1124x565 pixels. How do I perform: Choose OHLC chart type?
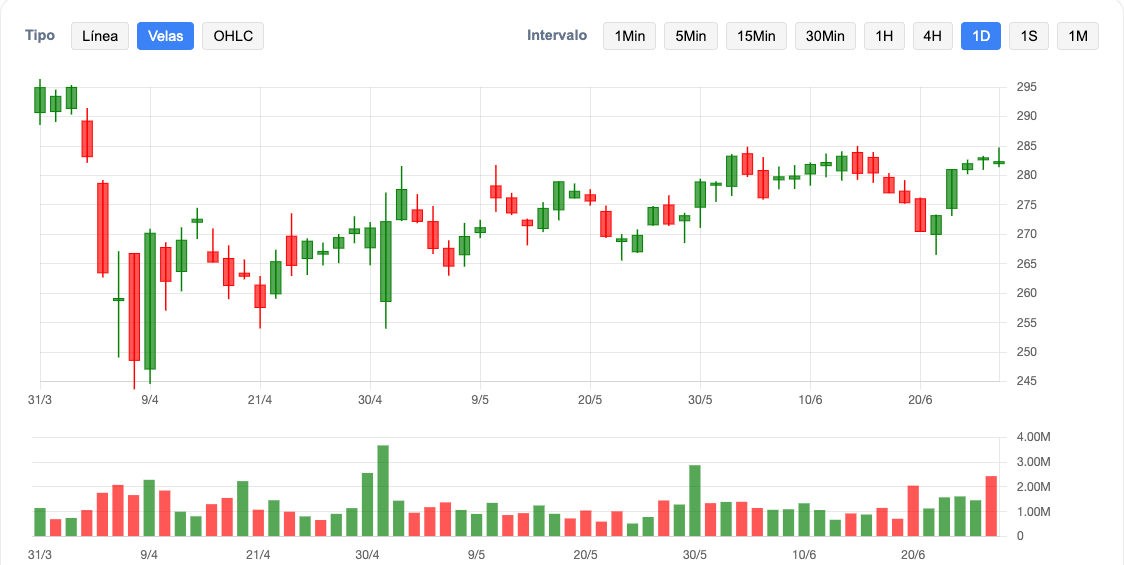233,36
